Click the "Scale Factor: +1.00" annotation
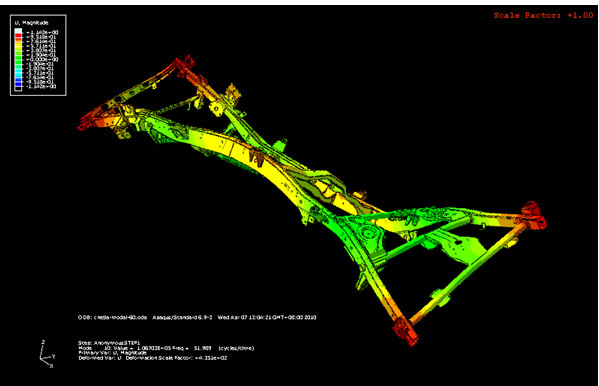This screenshot has height=386, width=599. click(x=543, y=15)
